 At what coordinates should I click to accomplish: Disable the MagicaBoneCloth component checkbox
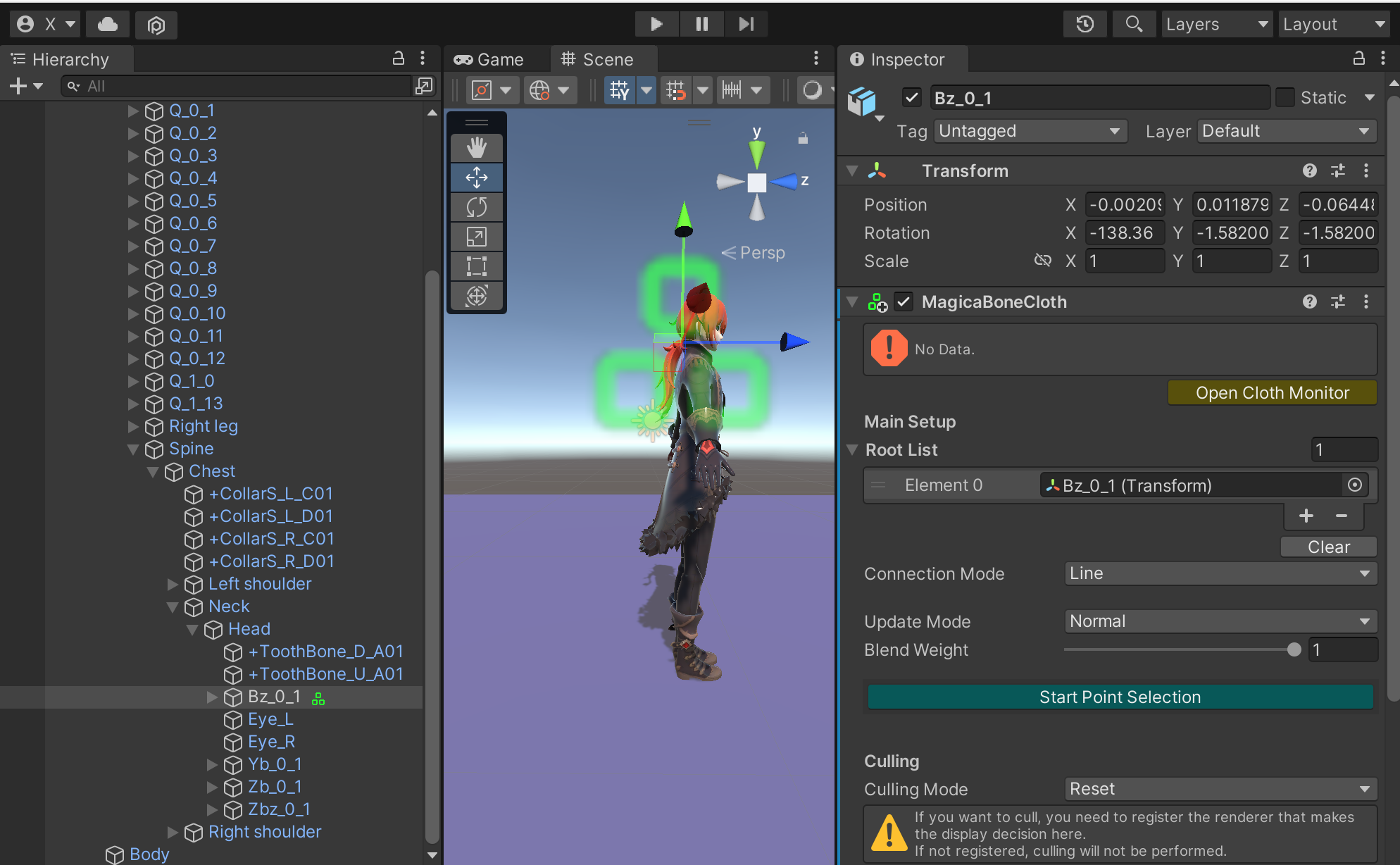[904, 302]
